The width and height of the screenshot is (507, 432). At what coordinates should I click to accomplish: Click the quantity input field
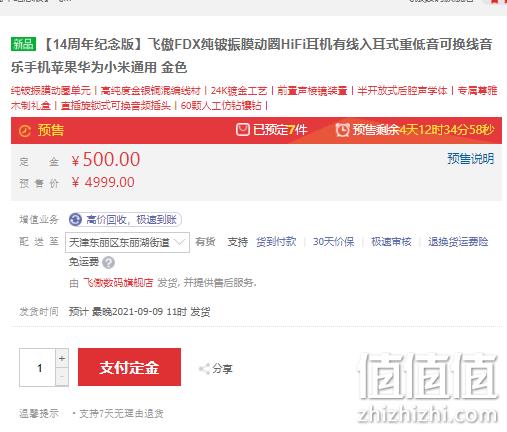(37, 367)
